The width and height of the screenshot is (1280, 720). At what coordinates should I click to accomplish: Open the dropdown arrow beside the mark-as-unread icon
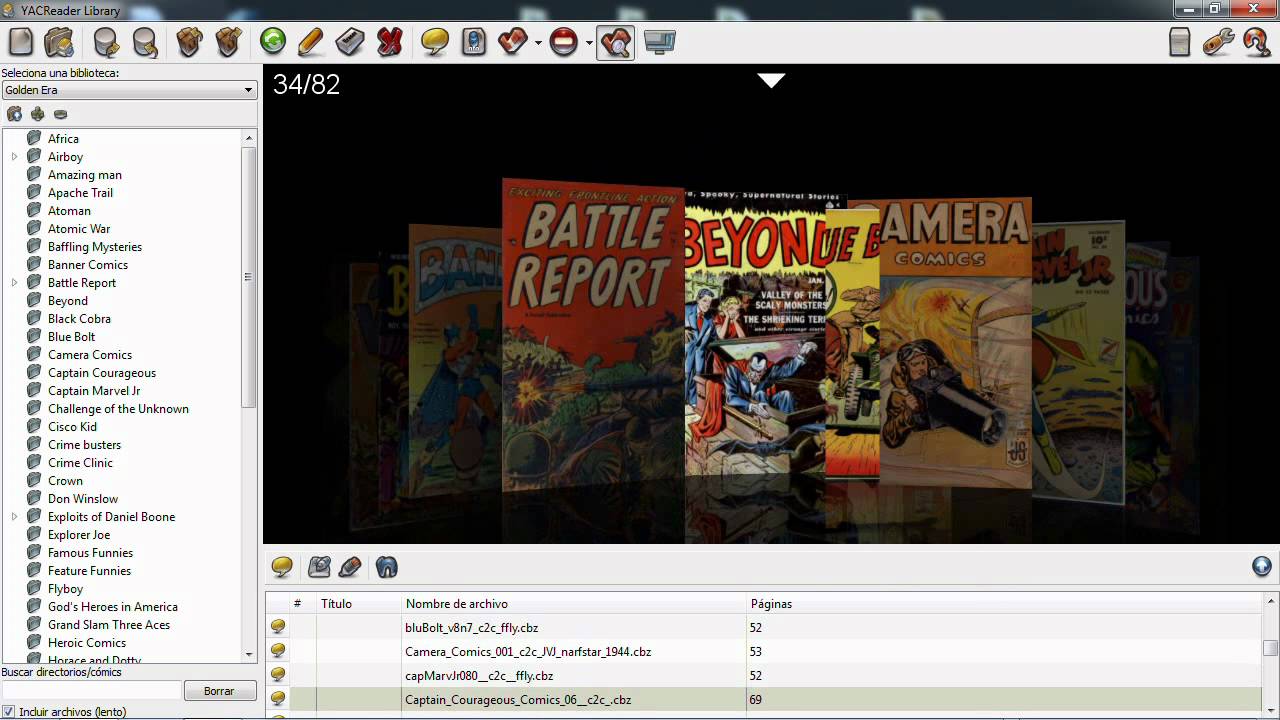pos(589,43)
